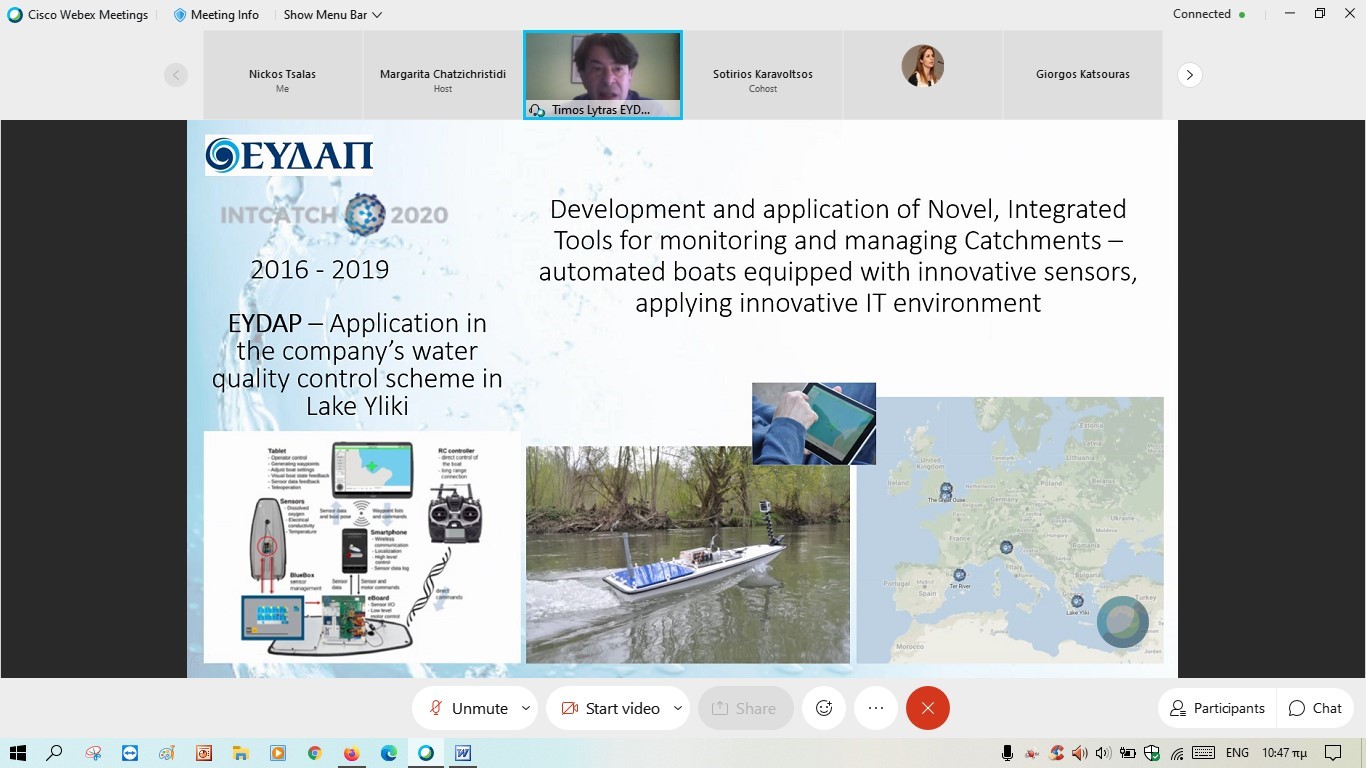
Task: Select Timos Lytras video thumbnail
Action: click(x=603, y=75)
